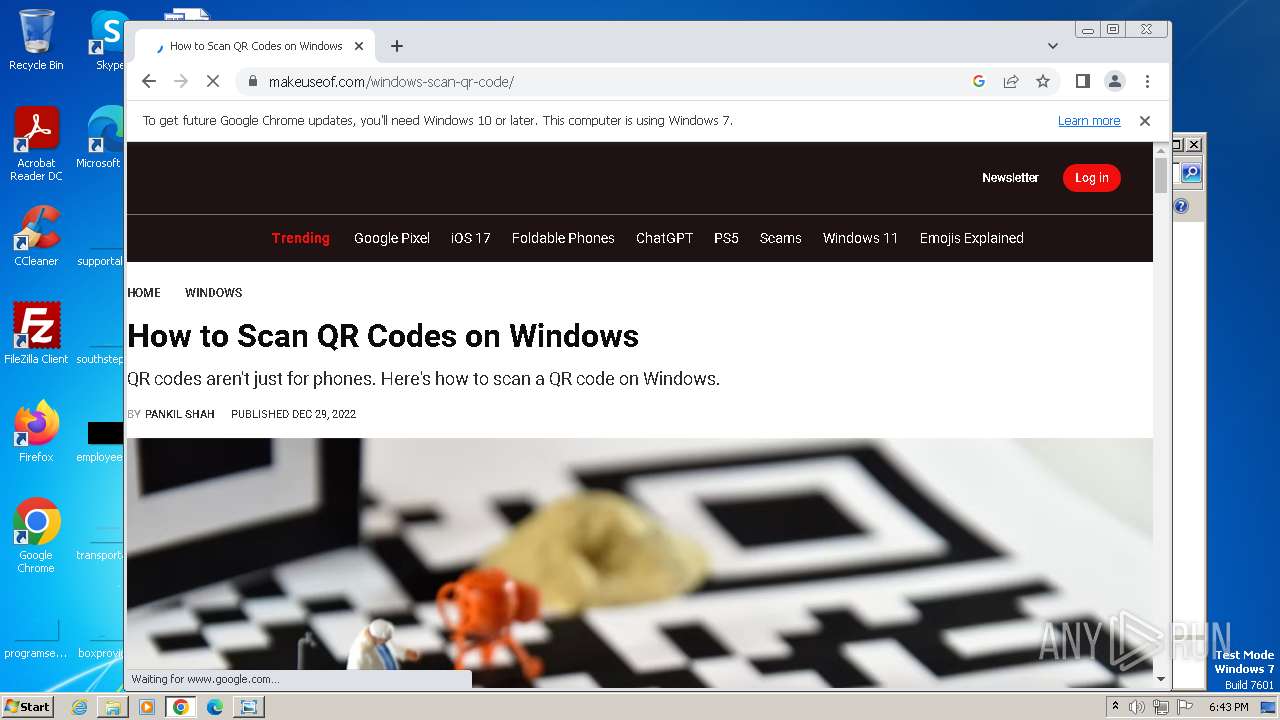Image resolution: width=1280 pixels, height=720 pixels.
Task: Open Google Pixel trending topic
Action: pos(392,238)
